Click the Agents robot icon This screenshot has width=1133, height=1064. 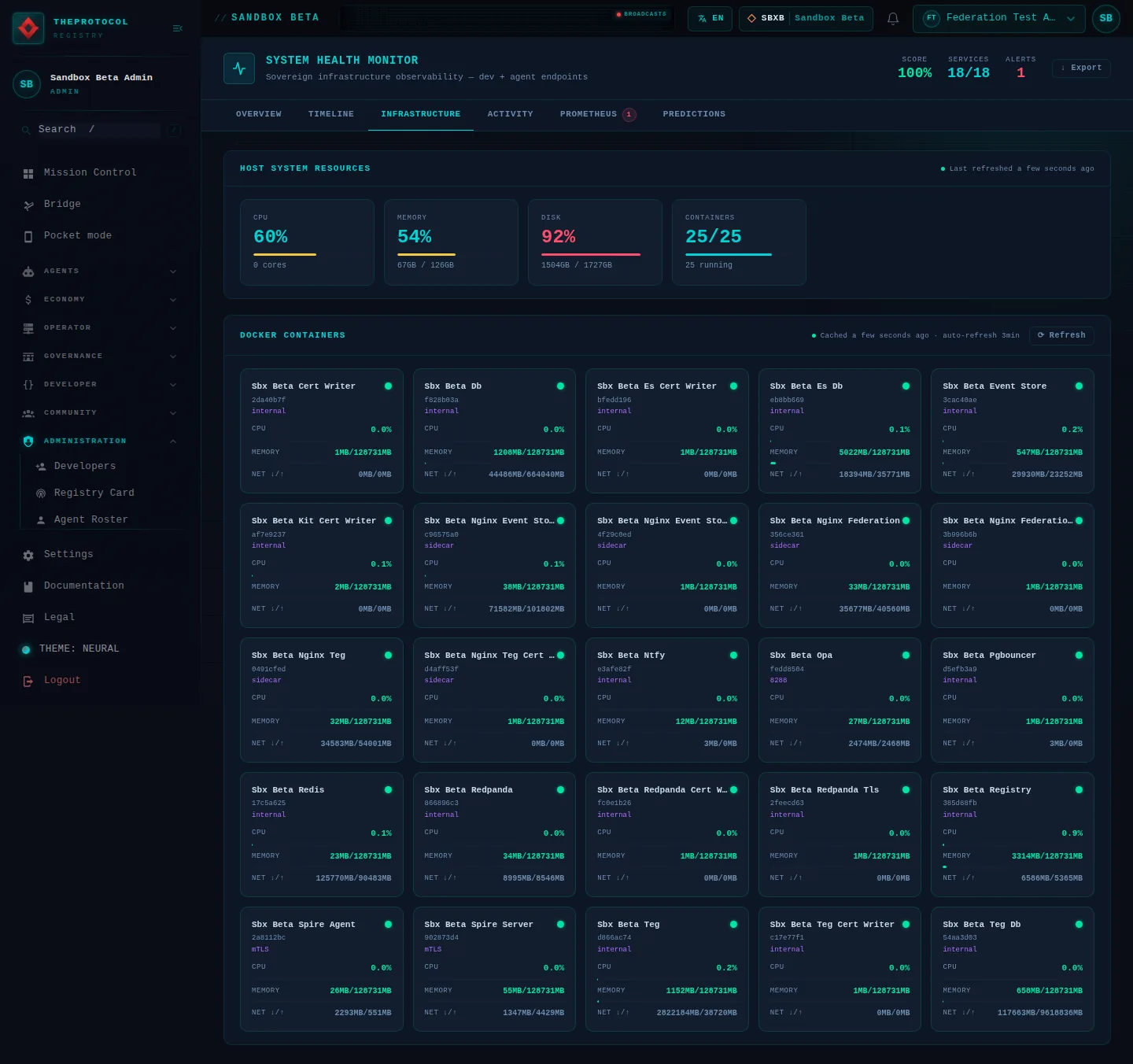(28, 272)
